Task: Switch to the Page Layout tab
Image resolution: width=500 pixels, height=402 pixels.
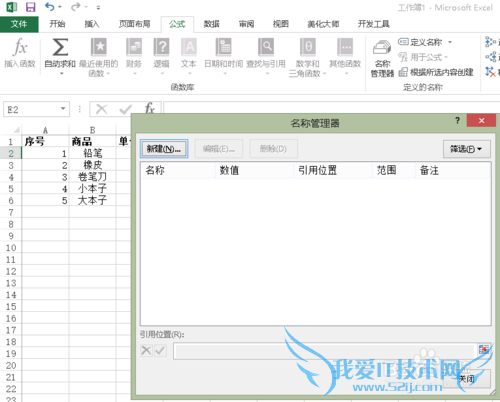Action: 135,24
